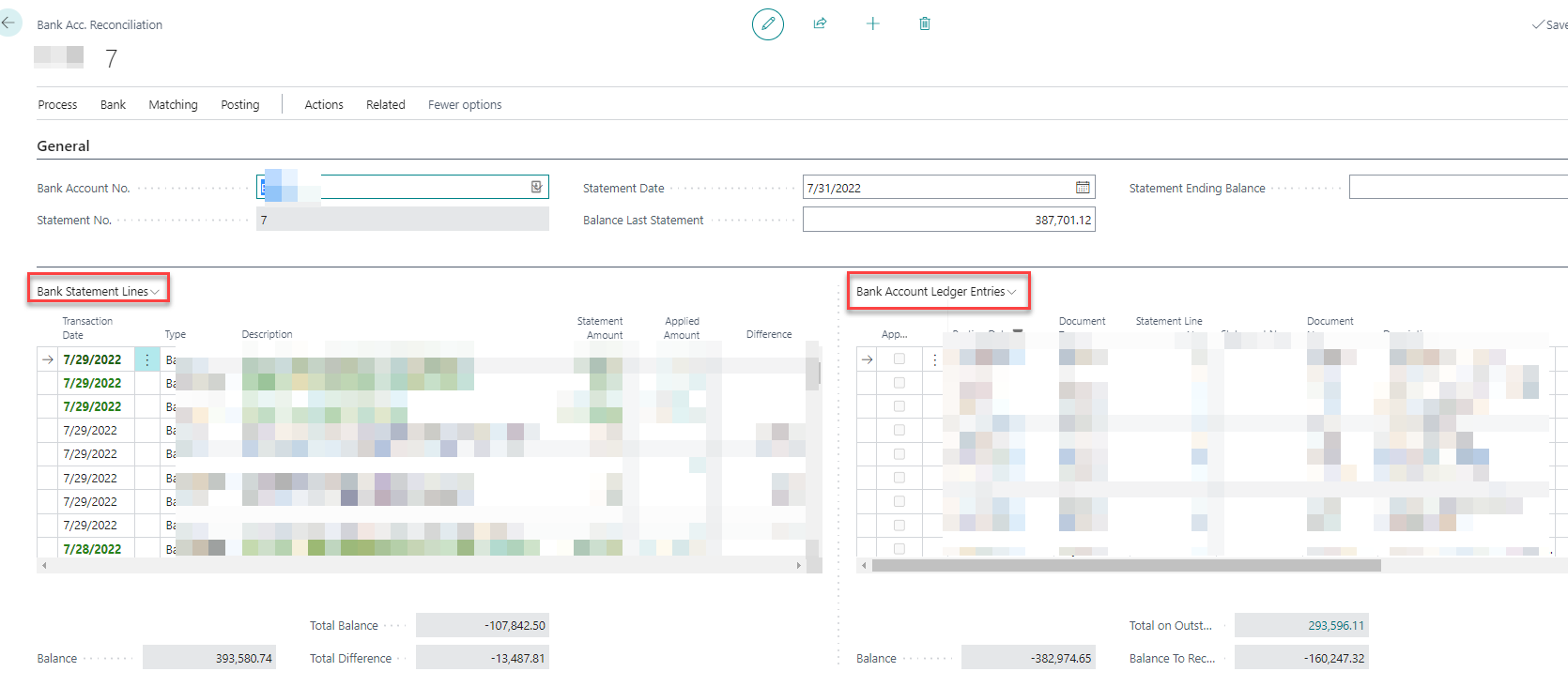Tick Applied checkbox in seventh ledger row
Viewport: 1568px width, 687px height.
(899, 501)
